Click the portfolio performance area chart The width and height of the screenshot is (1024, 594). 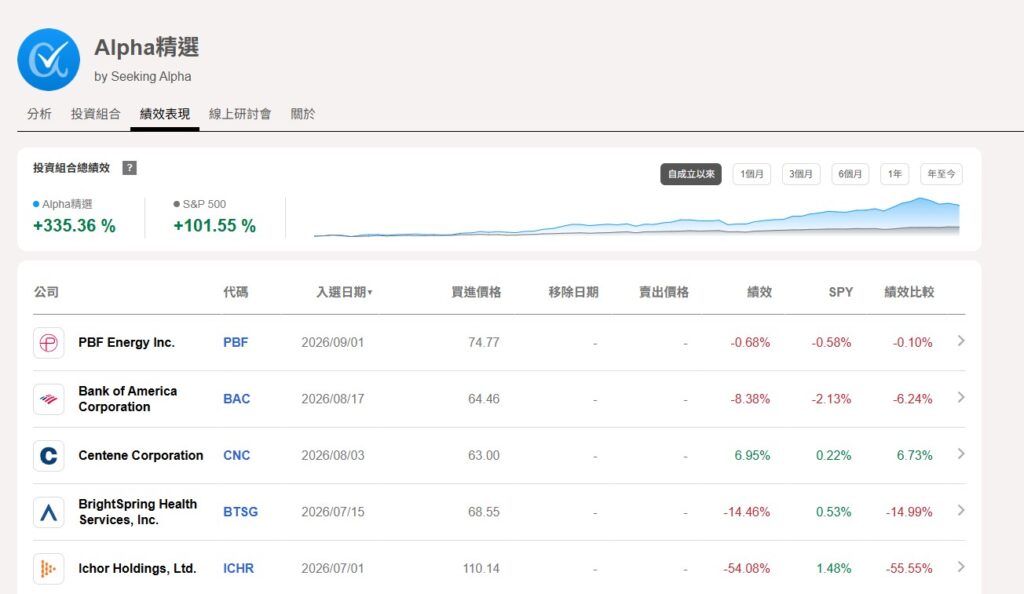[637, 217]
